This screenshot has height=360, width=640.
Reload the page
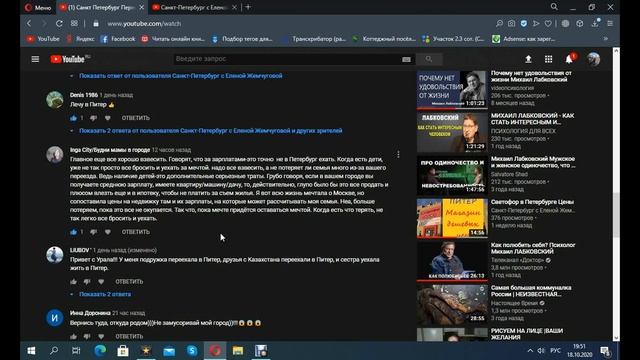coord(59,24)
